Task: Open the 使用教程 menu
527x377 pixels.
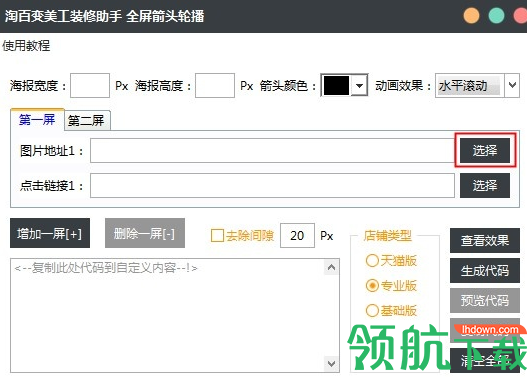Action: (26, 46)
